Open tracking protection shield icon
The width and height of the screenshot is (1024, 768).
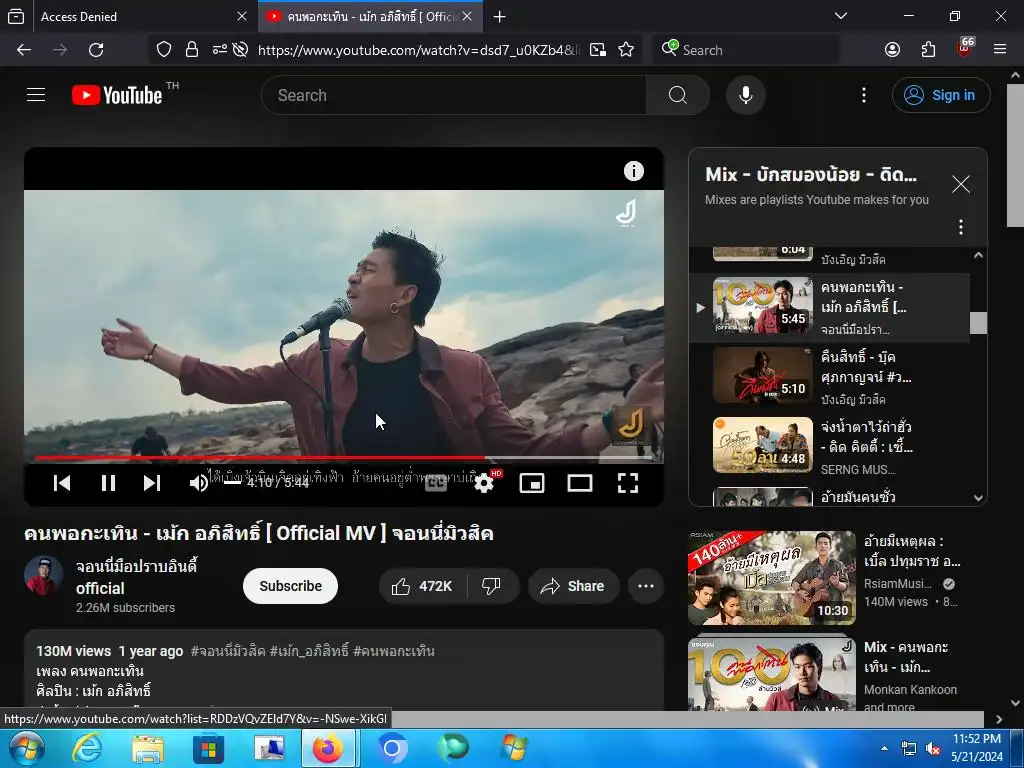tap(164, 50)
